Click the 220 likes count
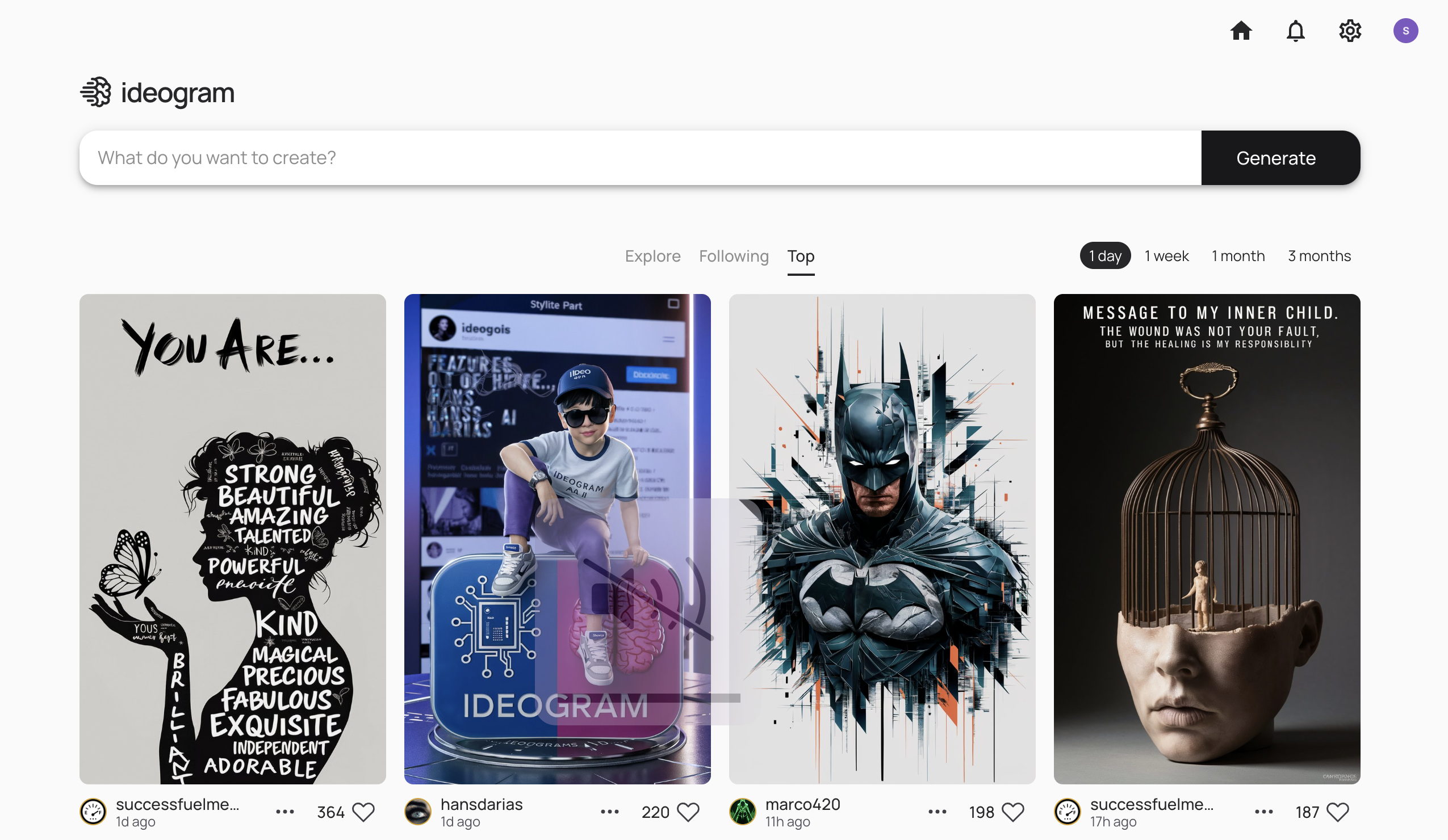The width and height of the screenshot is (1448, 840). (x=655, y=812)
